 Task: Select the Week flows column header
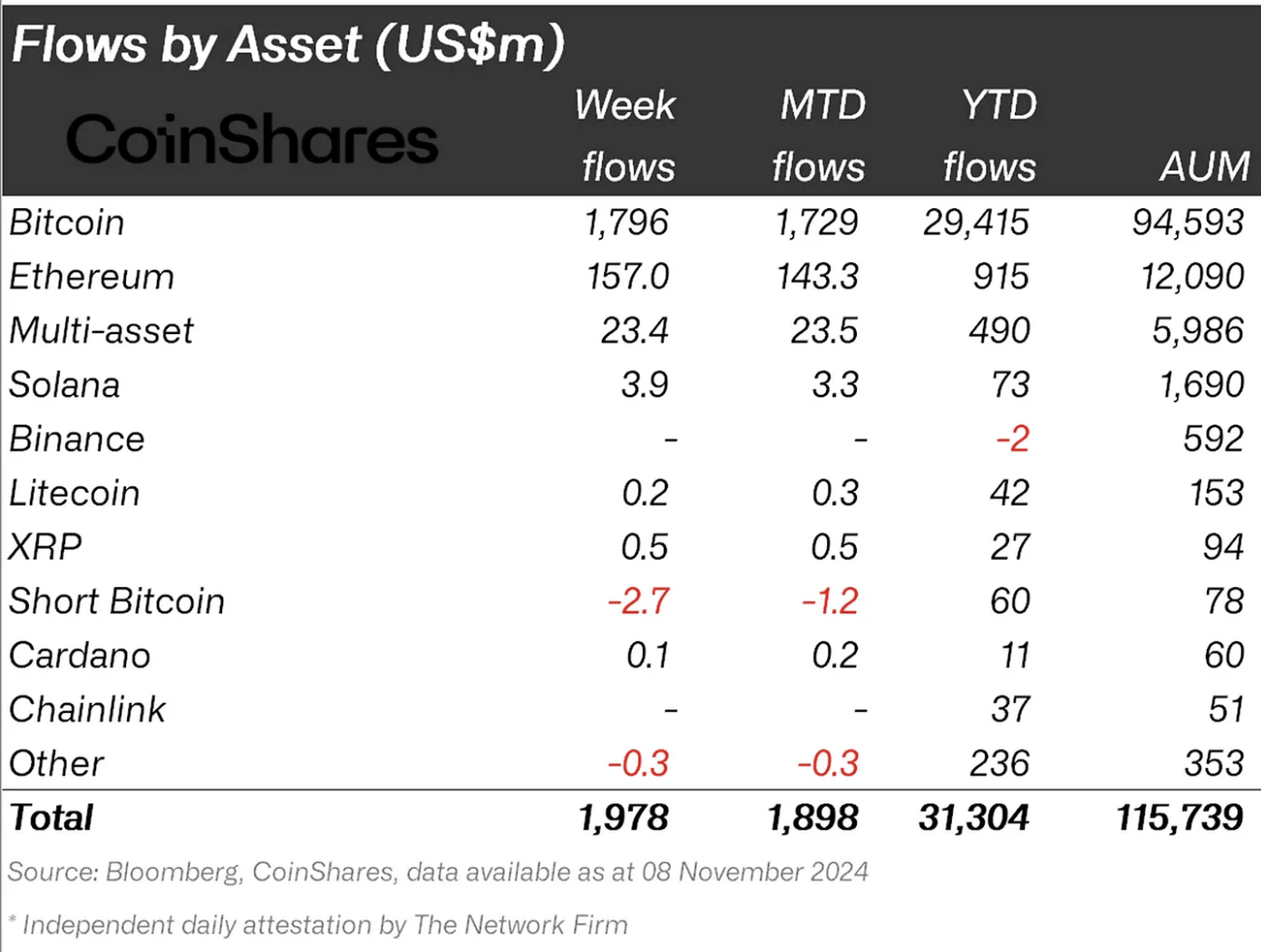pos(625,135)
